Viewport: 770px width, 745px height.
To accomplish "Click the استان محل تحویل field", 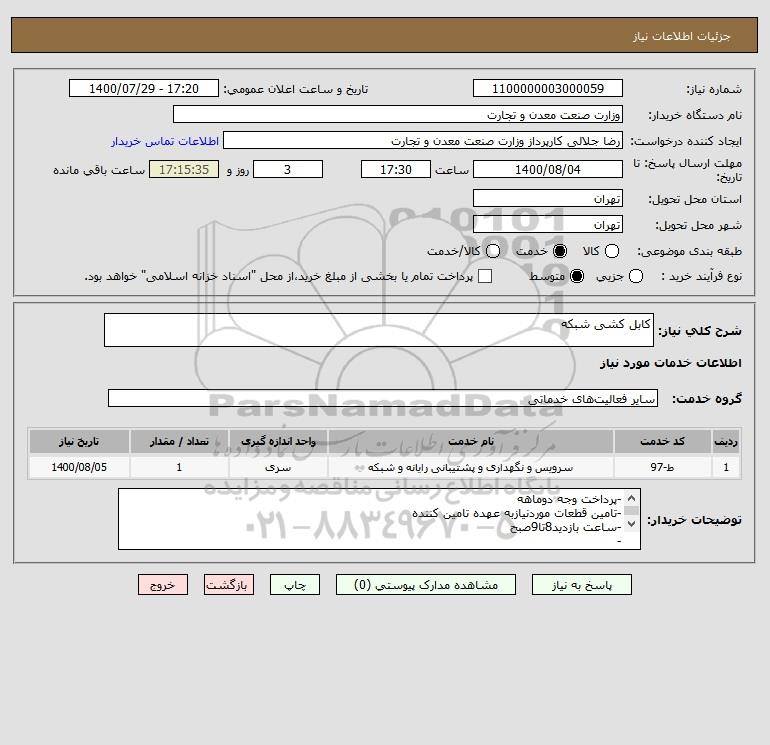I will [x=548, y=198].
